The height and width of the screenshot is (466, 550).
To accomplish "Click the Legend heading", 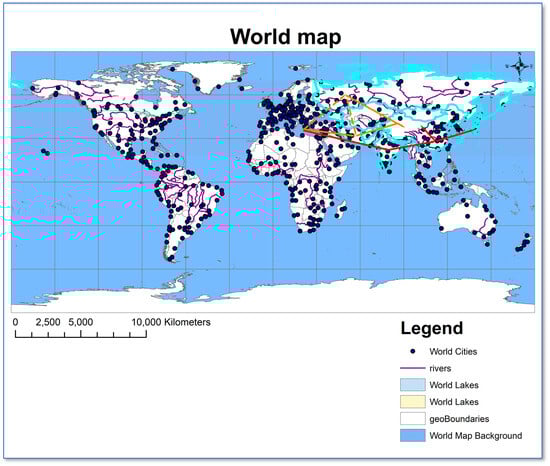I will pyautogui.click(x=432, y=329).
